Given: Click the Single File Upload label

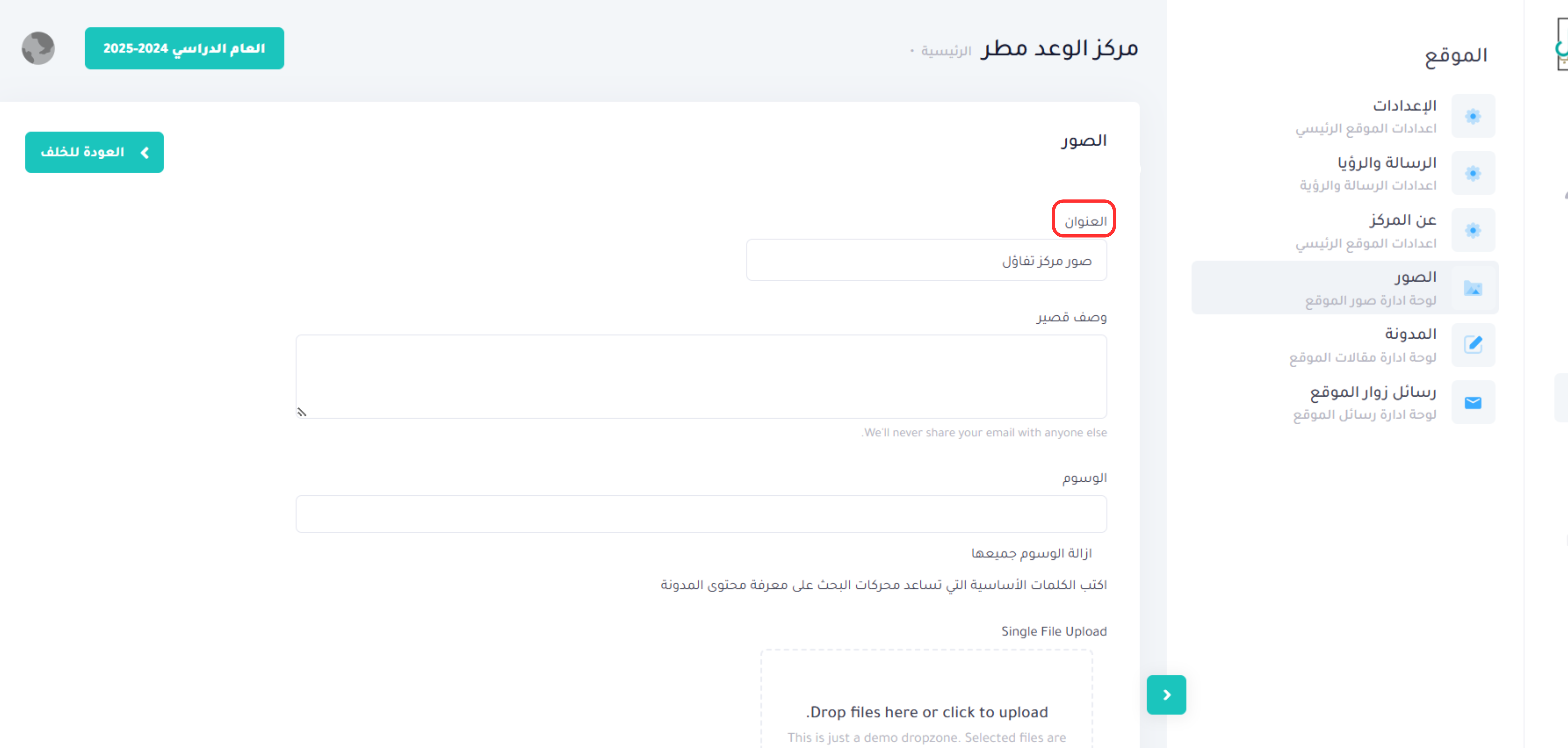Looking at the screenshot, I should click(x=1054, y=631).
